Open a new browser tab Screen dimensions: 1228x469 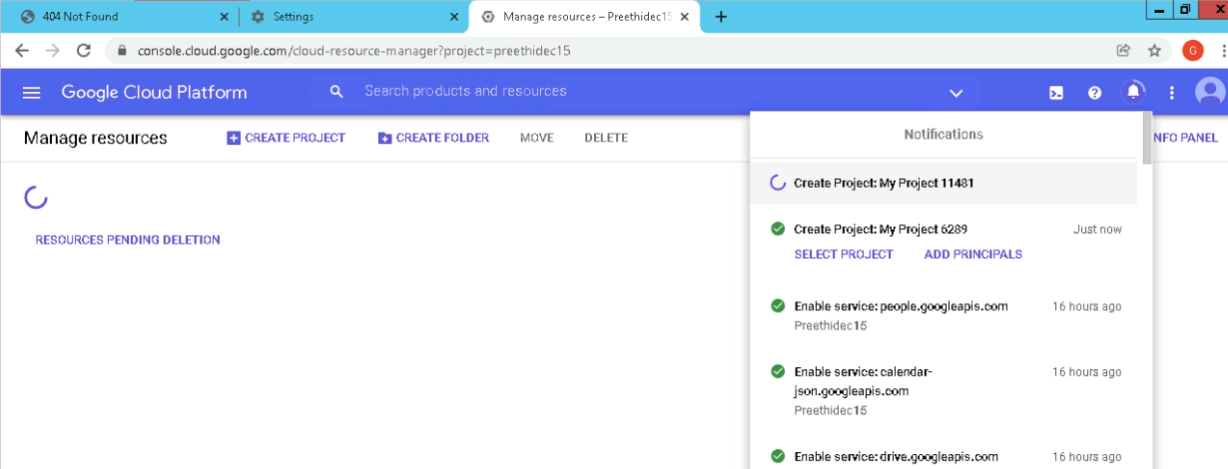pyautogui.click(x=721, y=17)
